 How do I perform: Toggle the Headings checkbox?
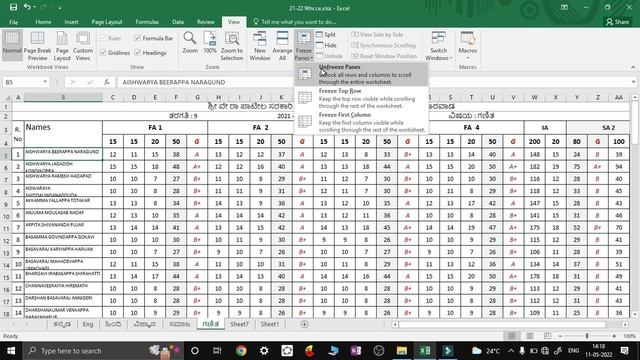point(138,53)
